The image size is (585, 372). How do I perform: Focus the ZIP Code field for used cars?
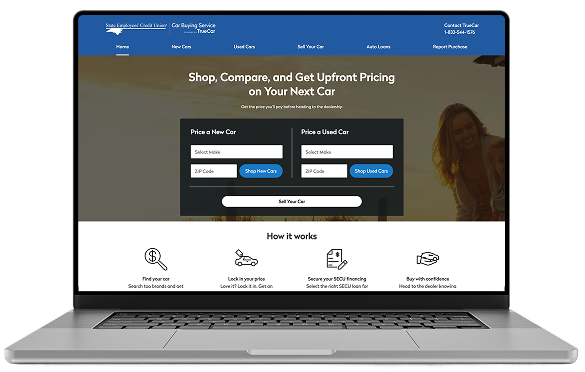pos(324,171)
